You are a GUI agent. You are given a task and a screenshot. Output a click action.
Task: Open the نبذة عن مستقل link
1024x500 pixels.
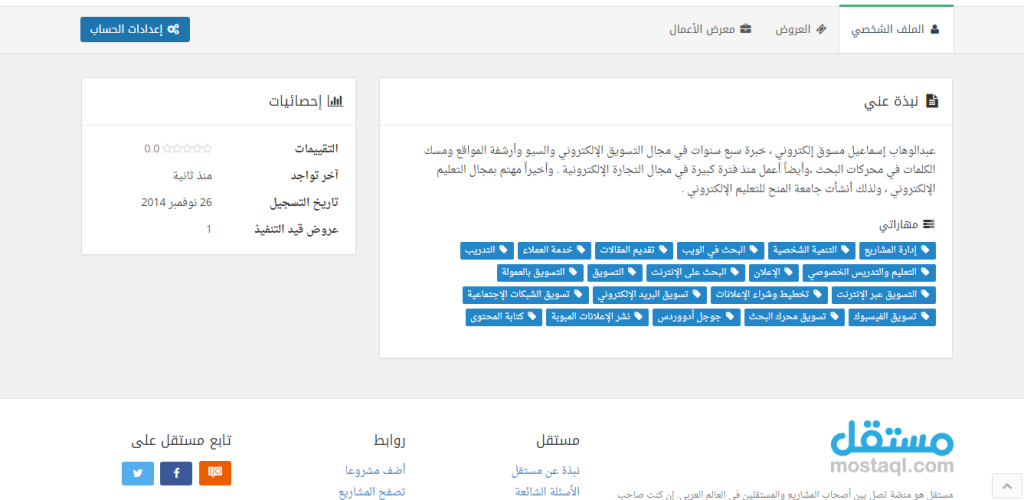click(545, 471)
